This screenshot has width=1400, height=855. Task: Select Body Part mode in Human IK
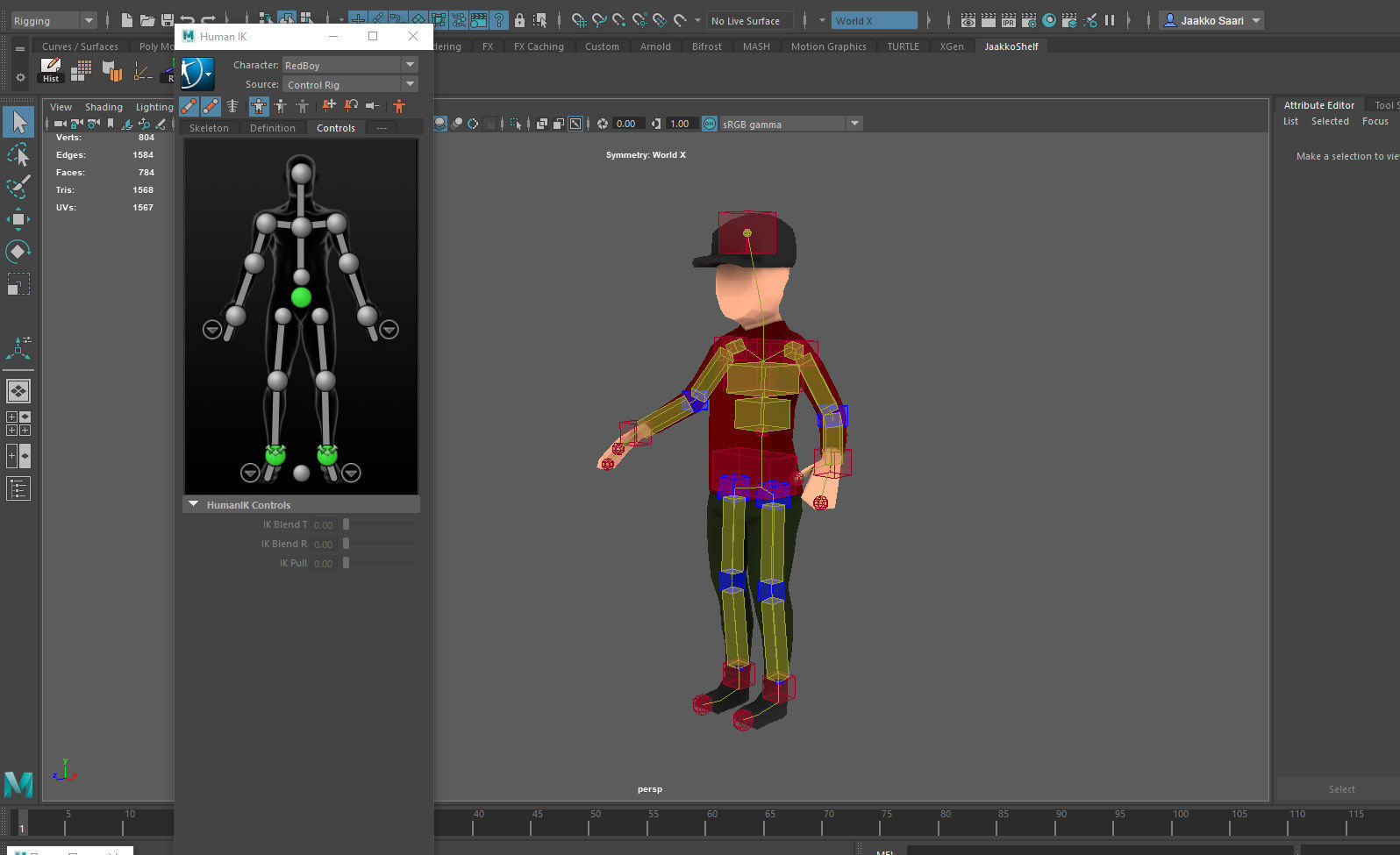point(281,106)
